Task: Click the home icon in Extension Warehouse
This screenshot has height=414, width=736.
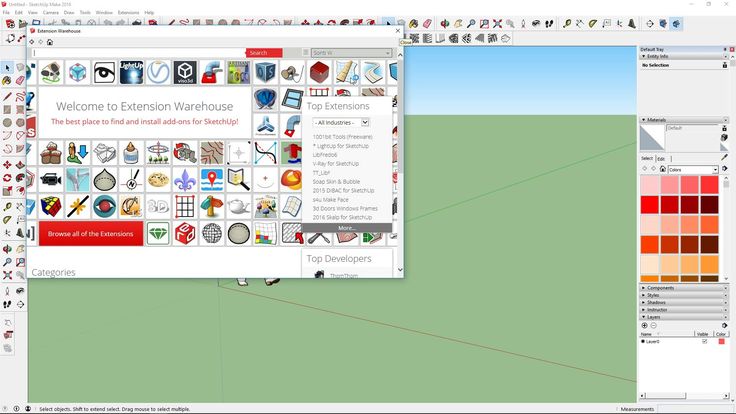Action: tap(50, 42)
